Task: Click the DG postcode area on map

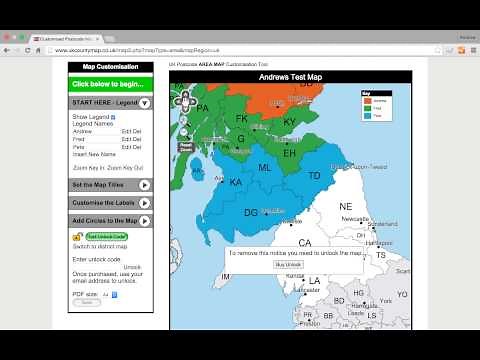Action: [x=251, y=212]
